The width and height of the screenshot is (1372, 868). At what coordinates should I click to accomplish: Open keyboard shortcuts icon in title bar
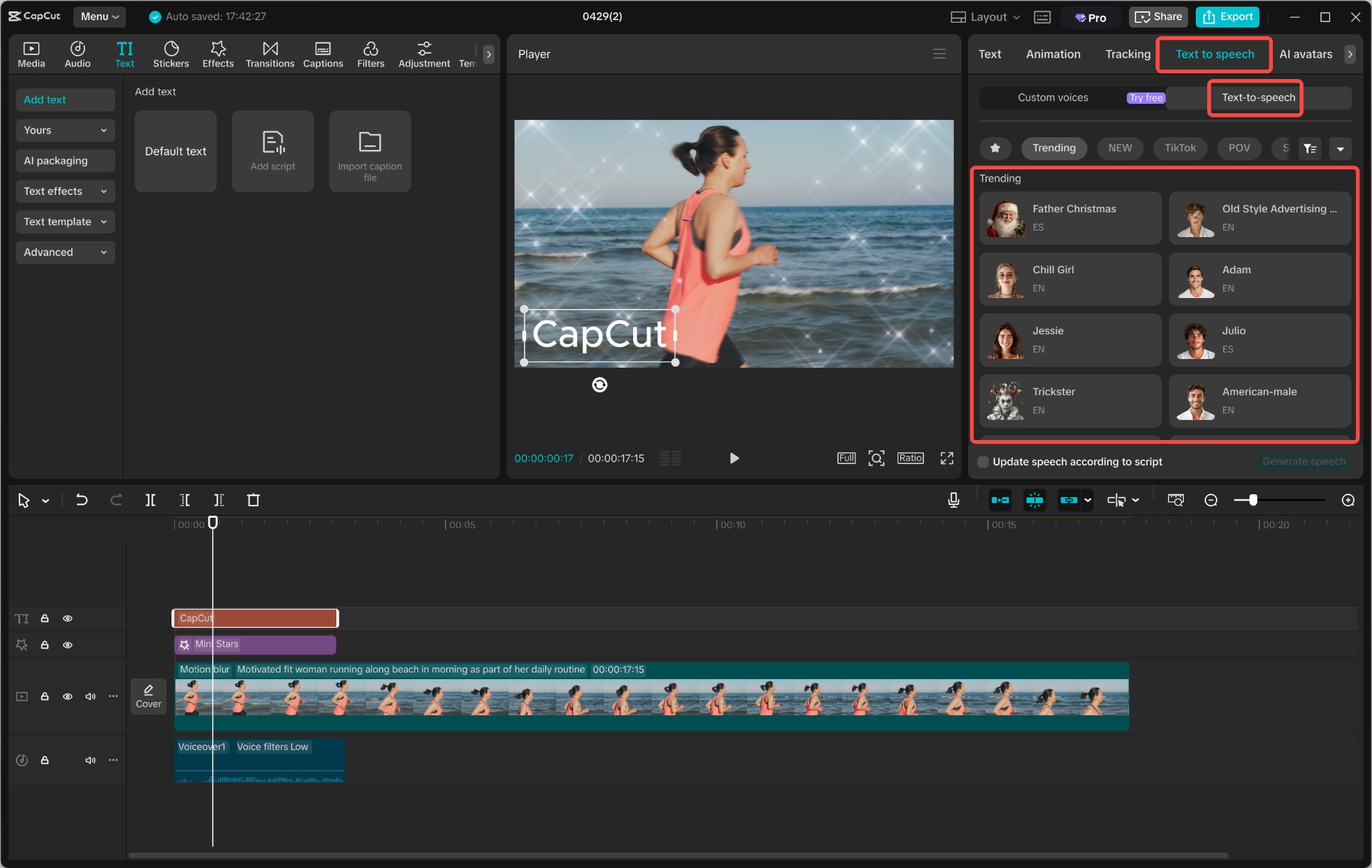coord(1042,17)
